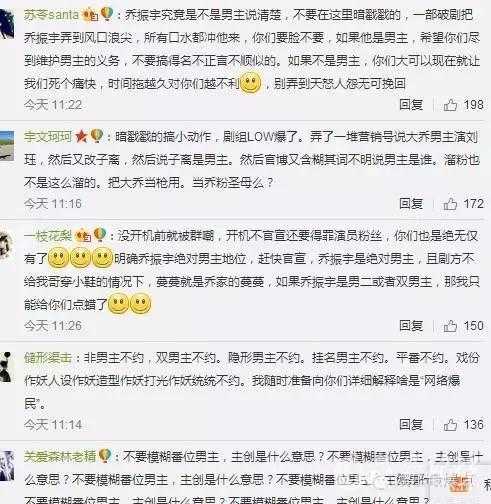This screenshot has width=491, height=504.
Task: Click the avatar of 宇文珂珂
Action: [7, 146]
